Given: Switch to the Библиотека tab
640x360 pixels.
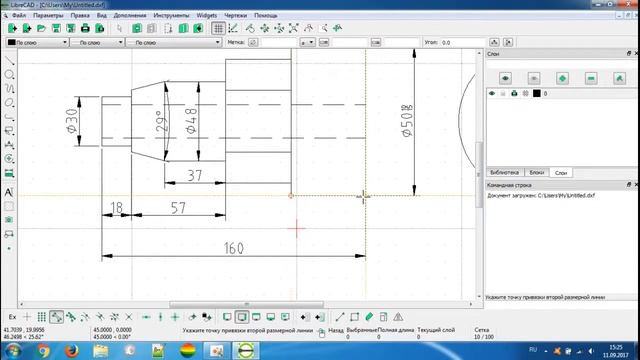Looking at the screenshot, I should (504, 173).
